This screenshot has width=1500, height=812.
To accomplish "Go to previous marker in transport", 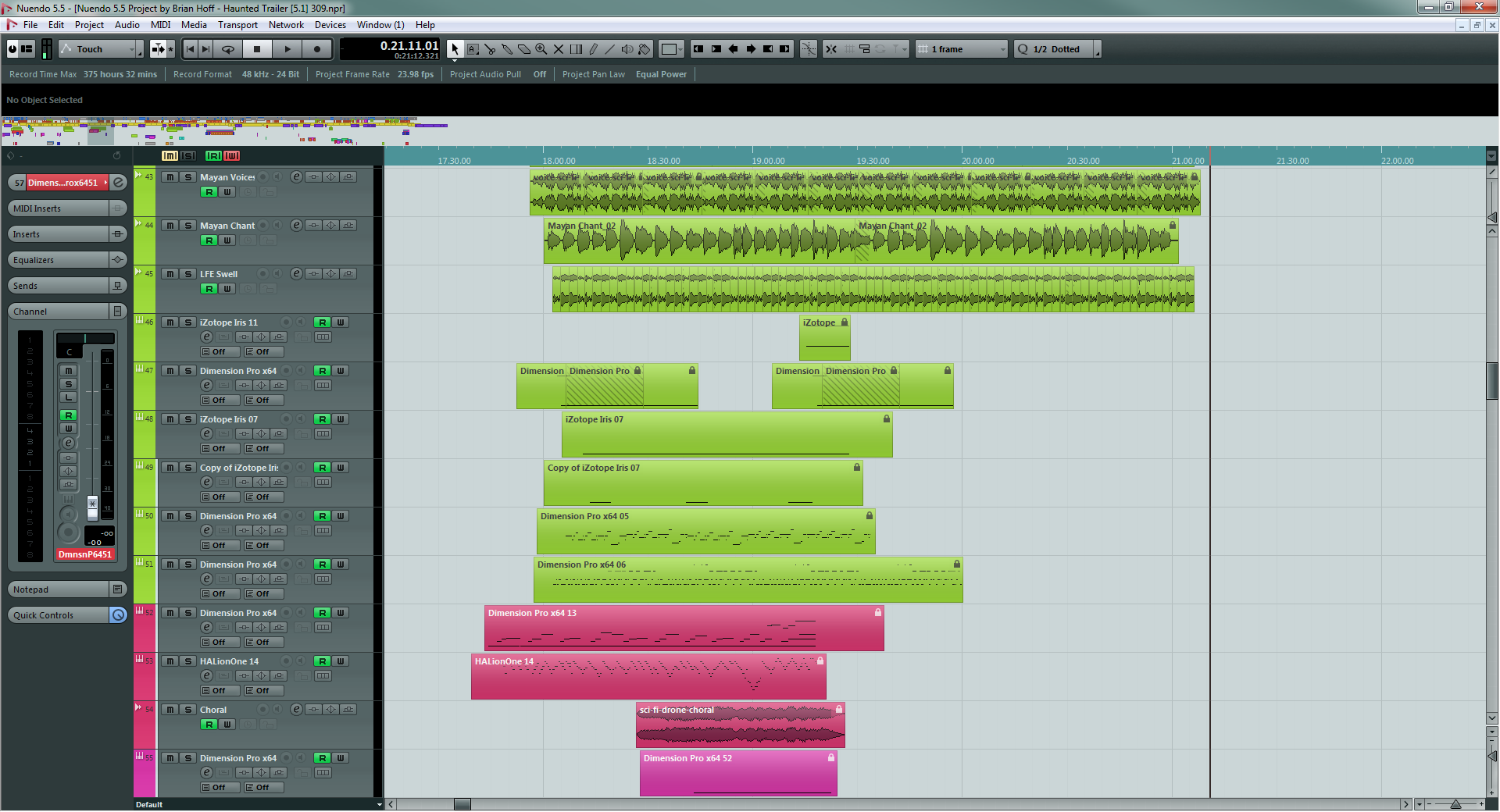I will (x=190, y=49).
